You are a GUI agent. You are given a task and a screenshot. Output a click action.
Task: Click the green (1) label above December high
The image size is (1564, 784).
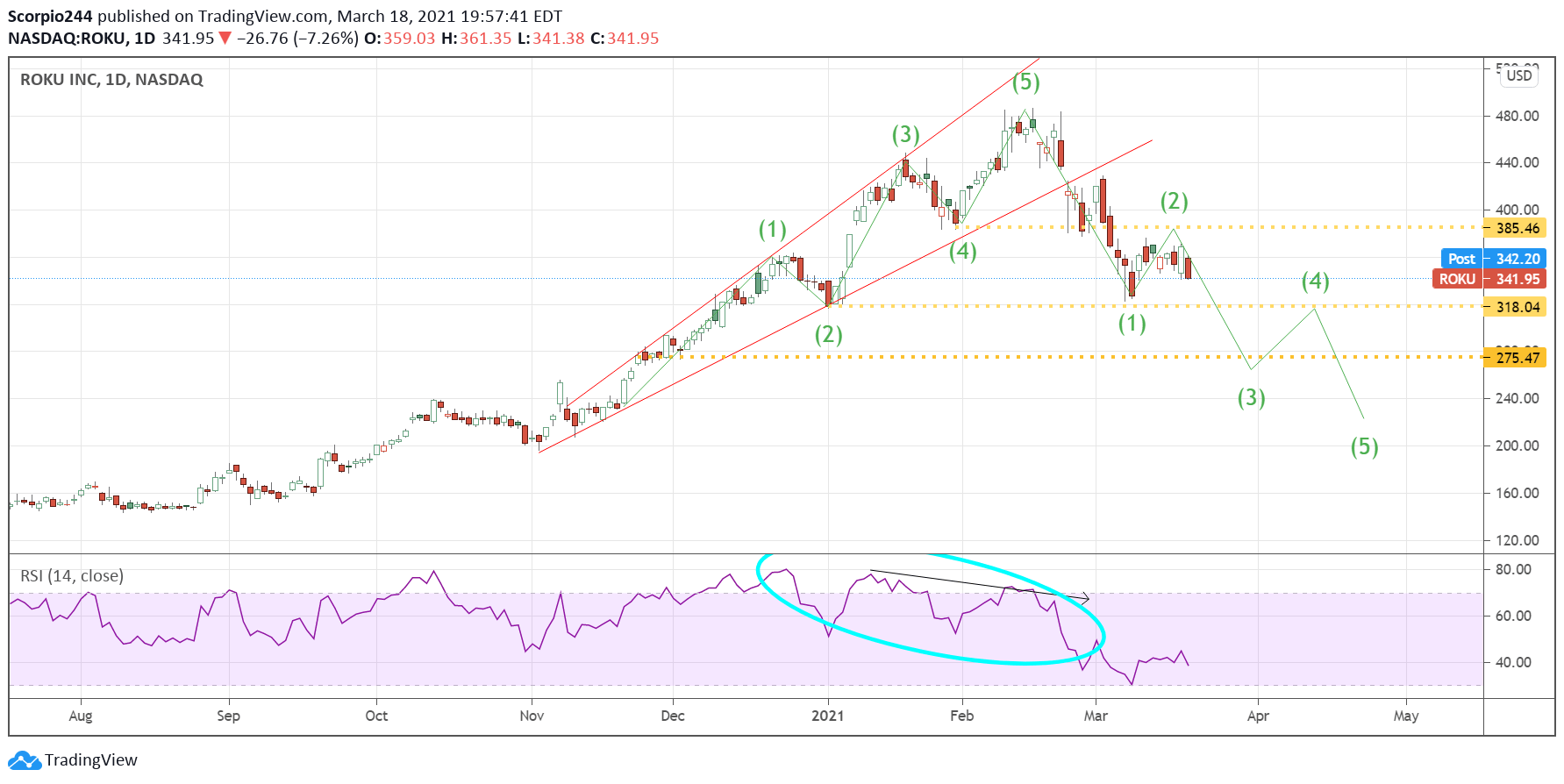tap(772, 230)
